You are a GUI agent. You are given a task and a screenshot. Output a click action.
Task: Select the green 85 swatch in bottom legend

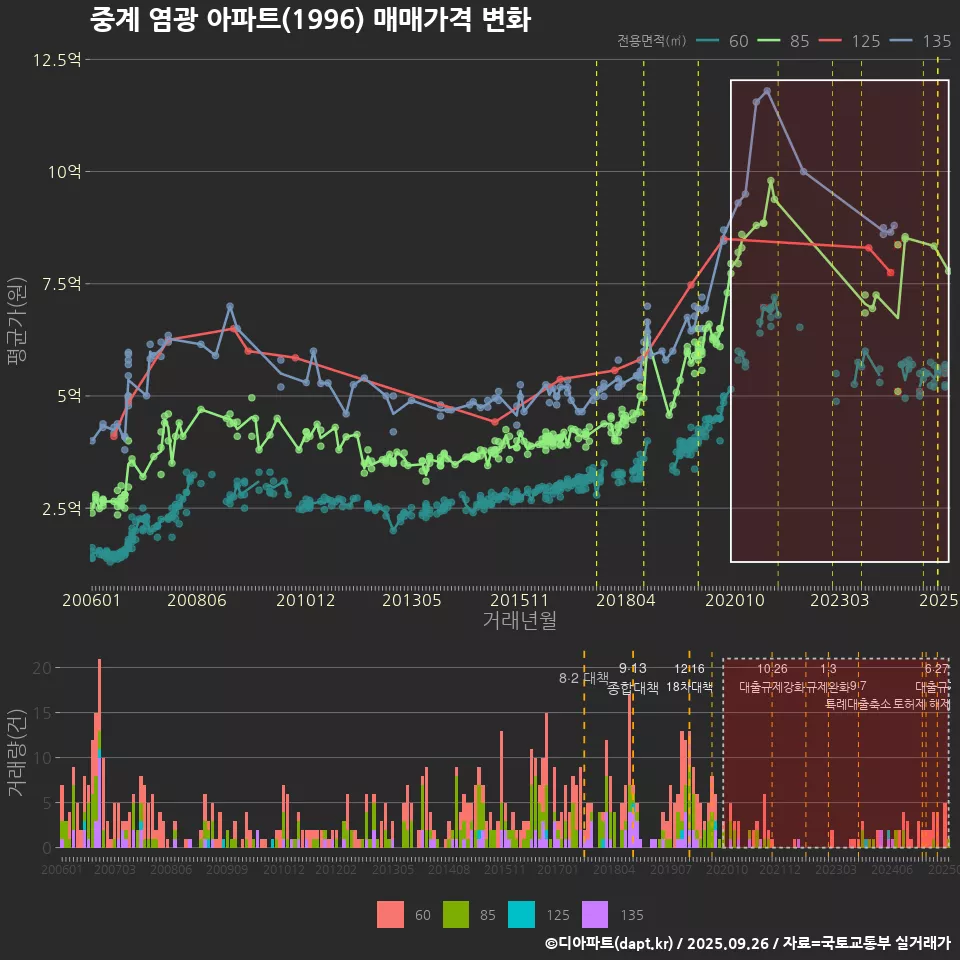pyautogui.click(x=456, y=914)
